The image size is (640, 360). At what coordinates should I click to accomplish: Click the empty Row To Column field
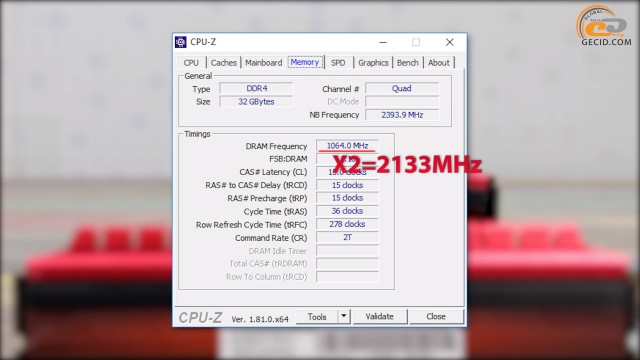coord(347,276)
